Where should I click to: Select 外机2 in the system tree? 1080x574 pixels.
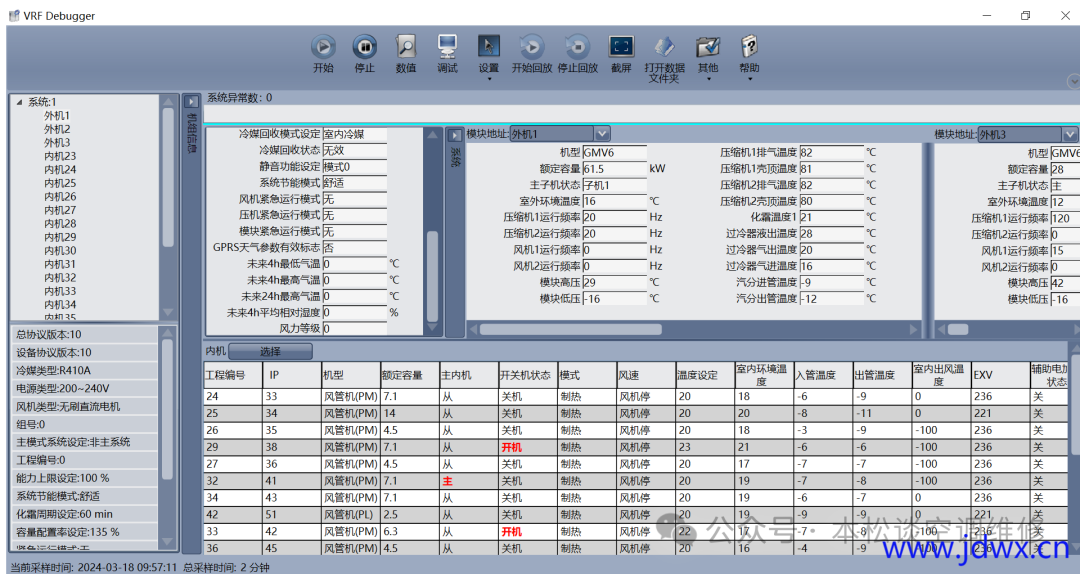pyautogui.click(x=57, y=129)
